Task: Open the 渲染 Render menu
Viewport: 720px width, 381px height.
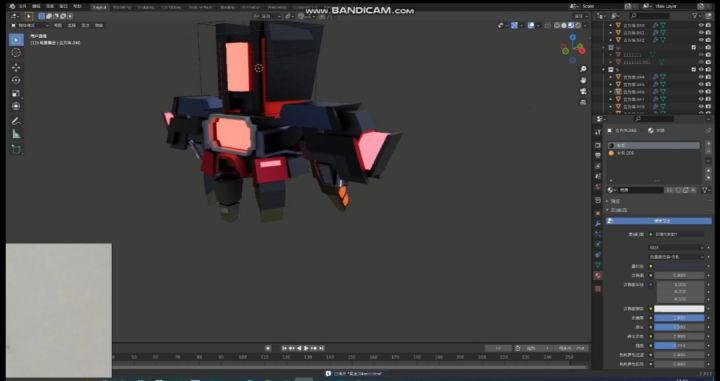Action: click(50, 6)
